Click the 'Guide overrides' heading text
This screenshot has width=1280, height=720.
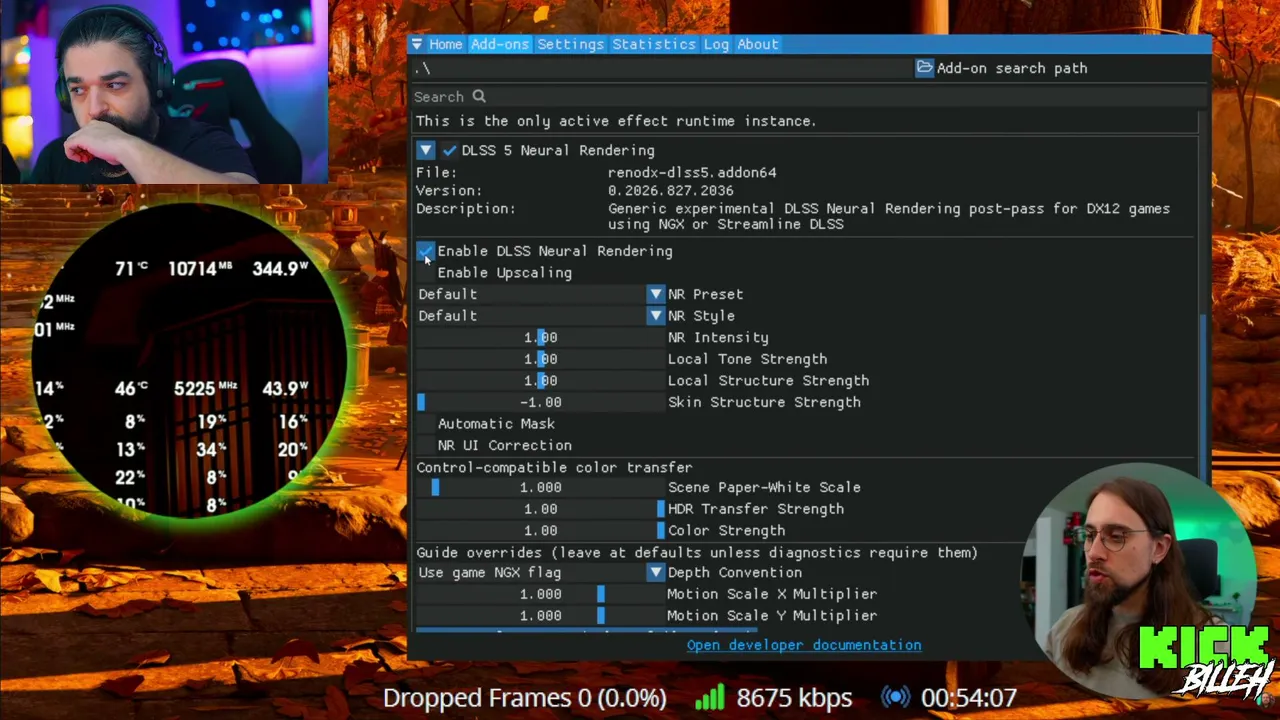pos(697,552)
